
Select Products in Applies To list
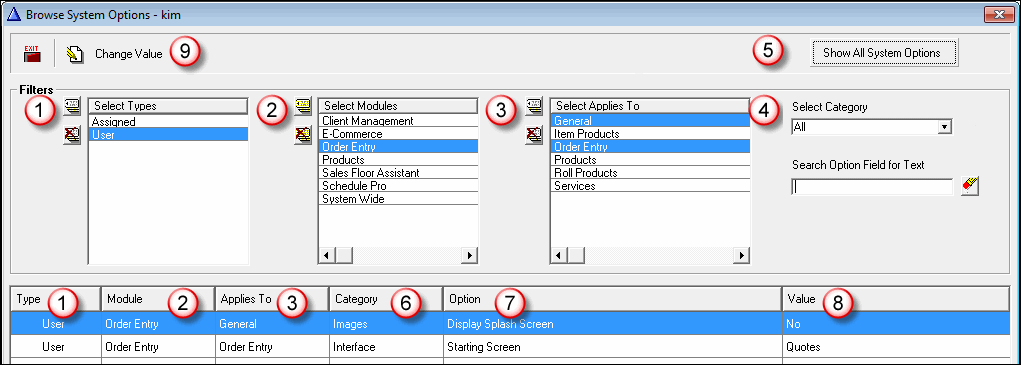(650, 159)
